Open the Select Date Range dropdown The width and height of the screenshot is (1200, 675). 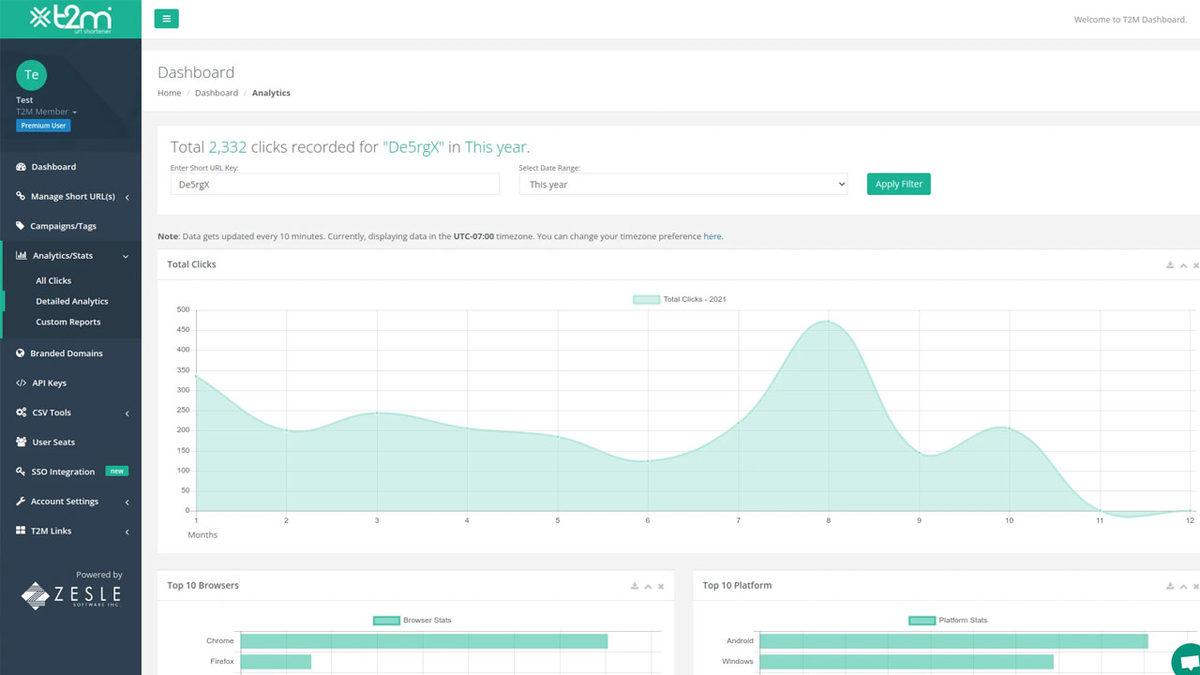click(683, 185)
